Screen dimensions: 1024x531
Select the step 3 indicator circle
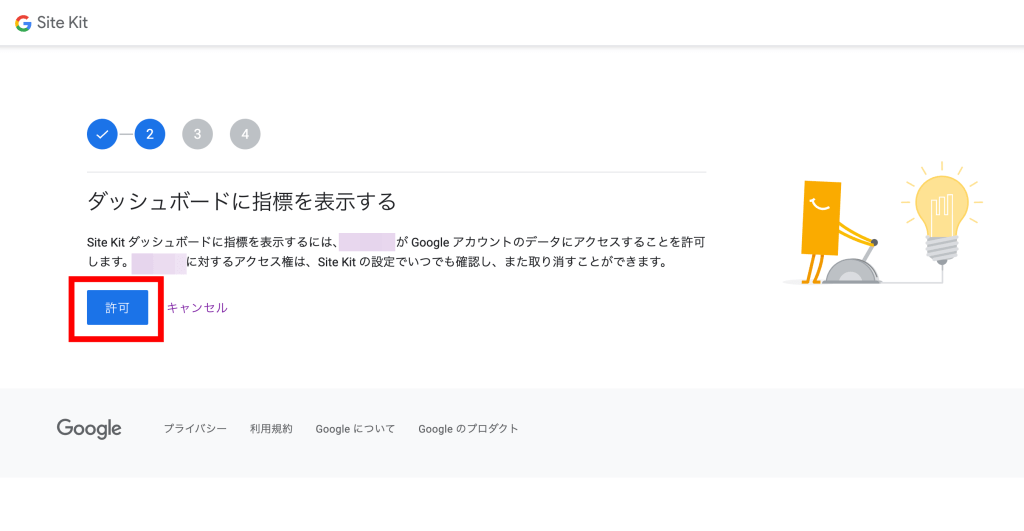pyautogui.click(x=197, y=134)
